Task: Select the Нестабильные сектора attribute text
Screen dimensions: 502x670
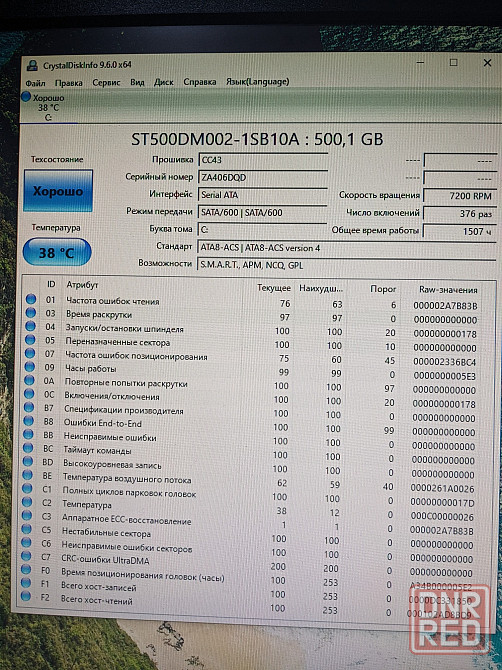Action: 106,533
